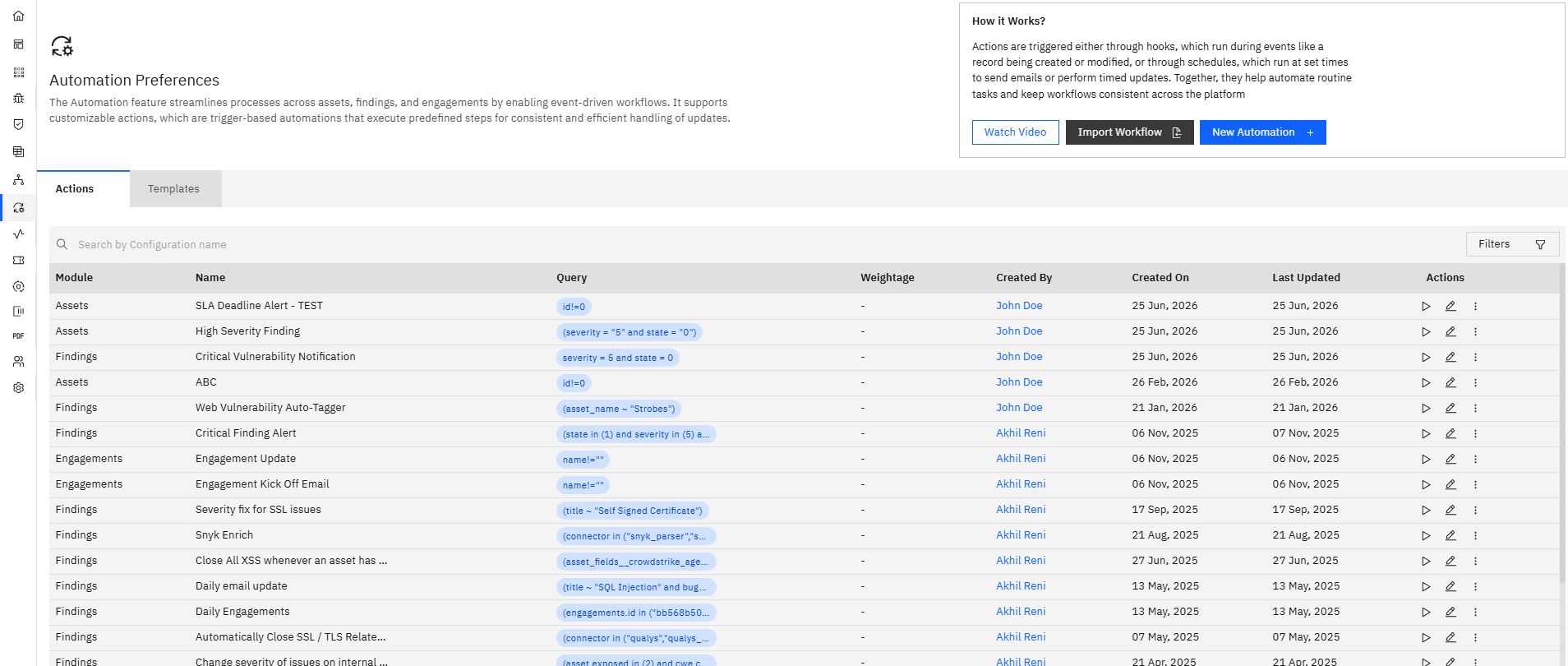Open more options for Daily Engagements row
1568x666 pixels.
[1475, 613]
